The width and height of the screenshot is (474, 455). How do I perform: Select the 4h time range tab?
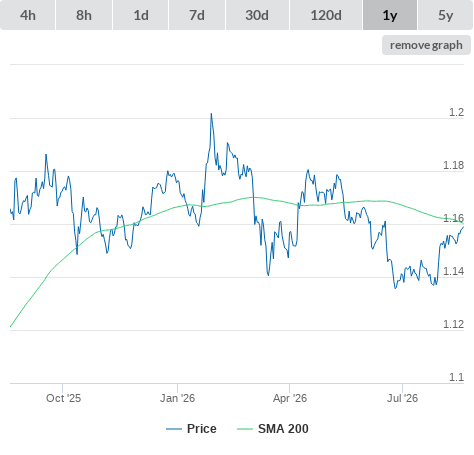28,15
